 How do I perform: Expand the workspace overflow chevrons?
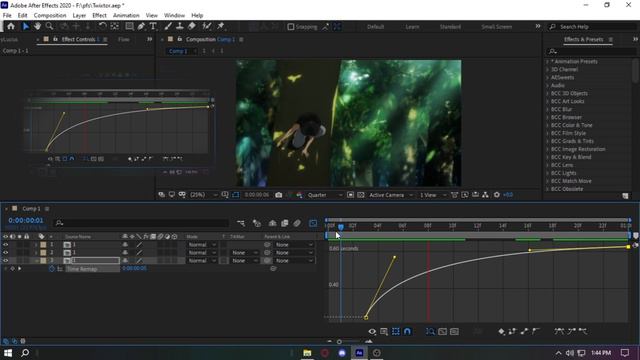[x=538, y=26]
